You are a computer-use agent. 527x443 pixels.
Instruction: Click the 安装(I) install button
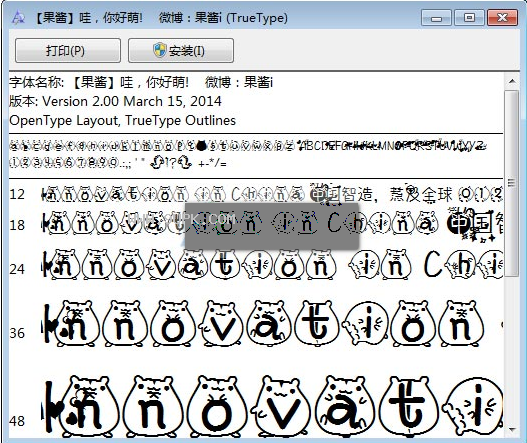[x=180, y=51]
